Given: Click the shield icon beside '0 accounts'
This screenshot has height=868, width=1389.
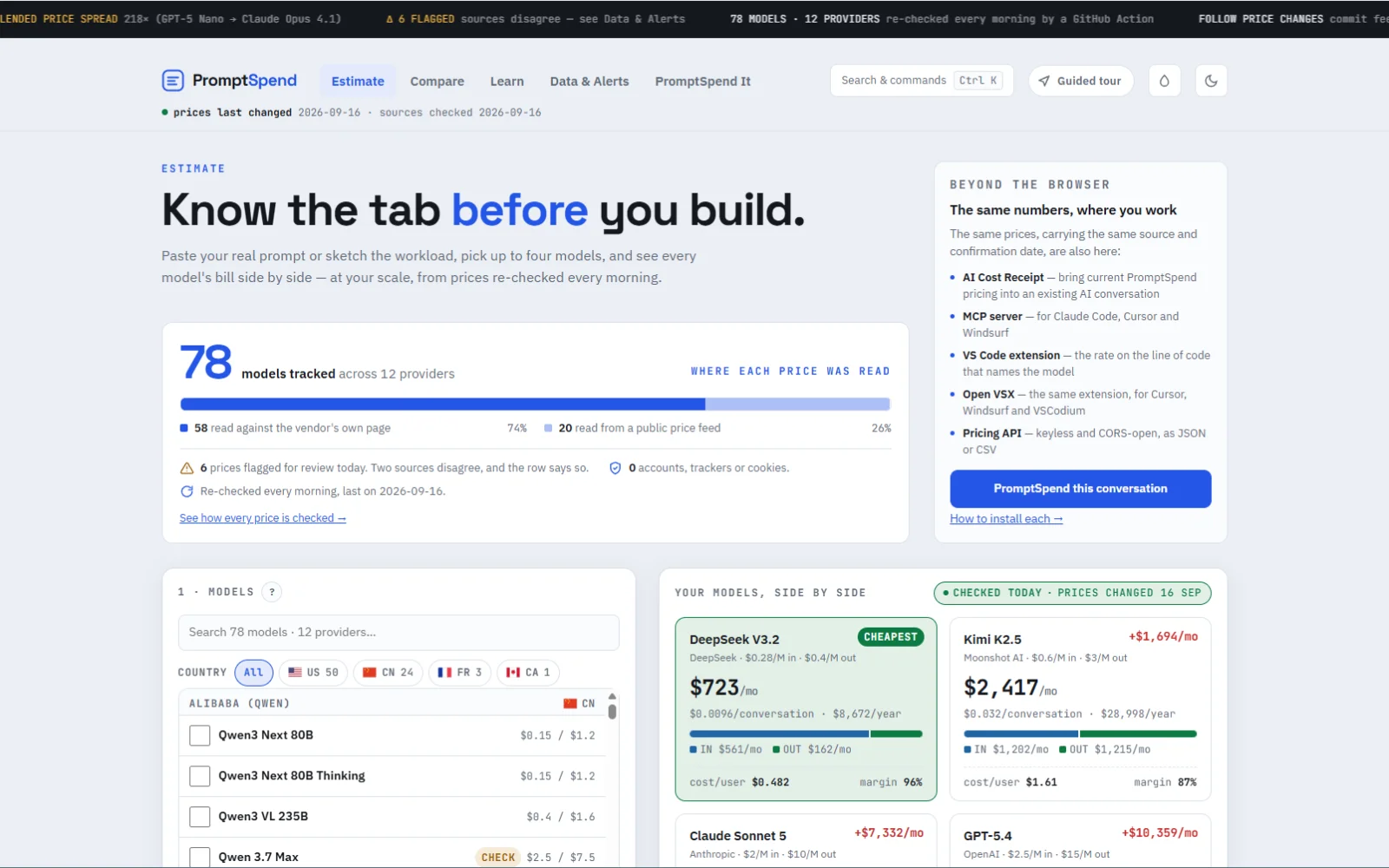Looking at the screenshot, I should tap(616, 468).
